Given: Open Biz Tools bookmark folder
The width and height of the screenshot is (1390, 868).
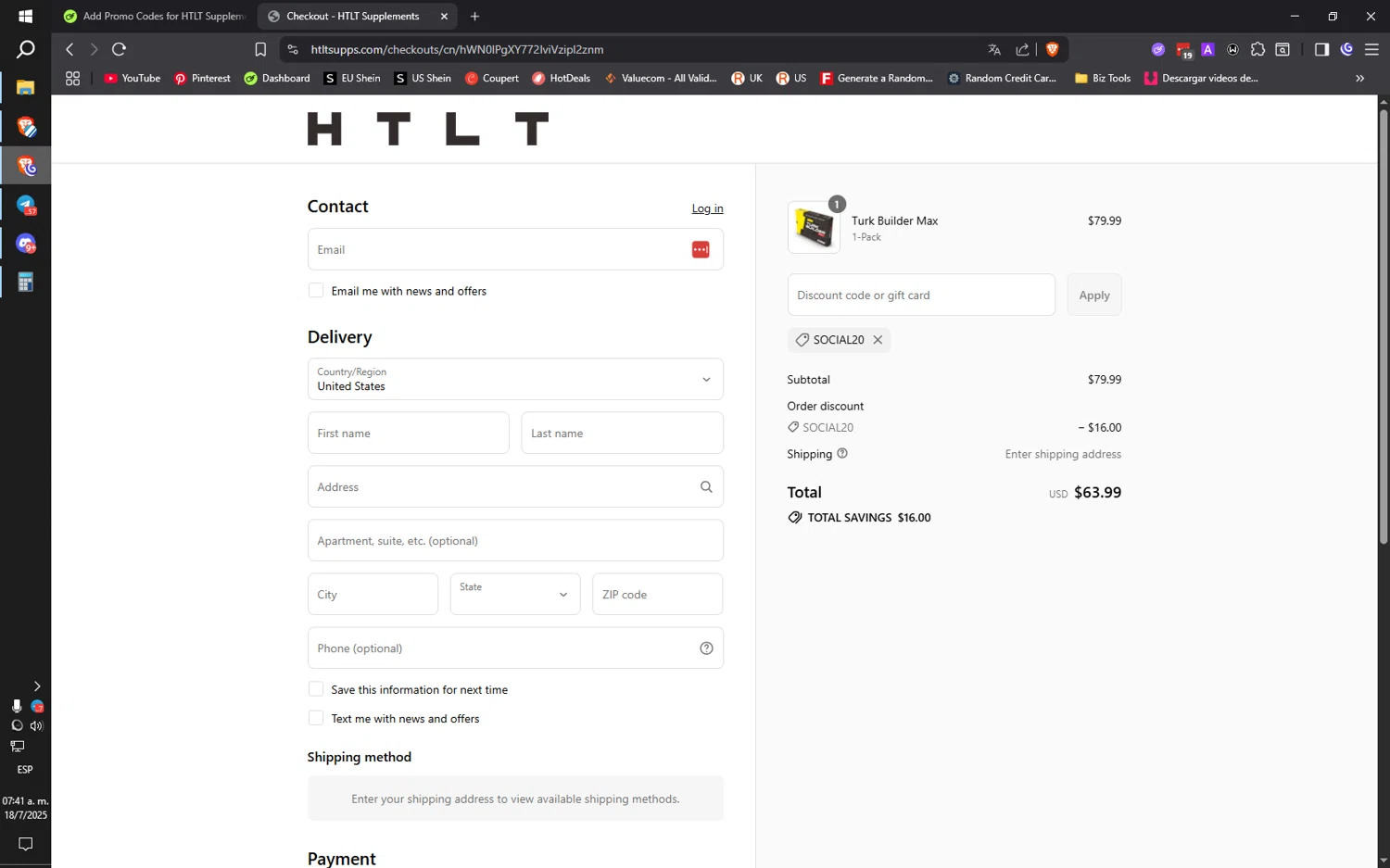Looking at the screenshot, I should click(x=1102, y=79).
